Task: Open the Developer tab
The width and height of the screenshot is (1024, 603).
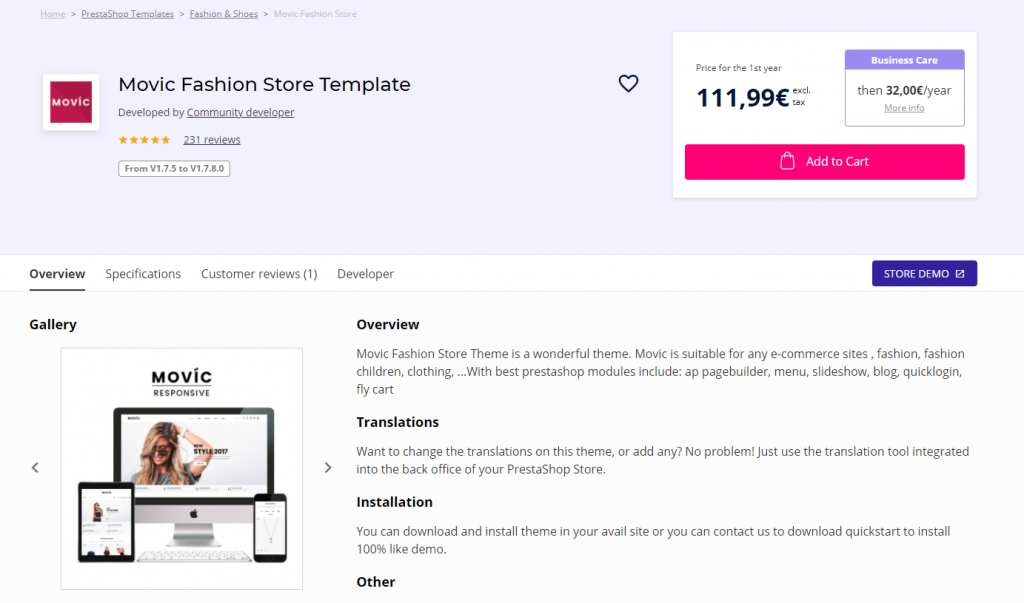Action: [x=365, y=274]
